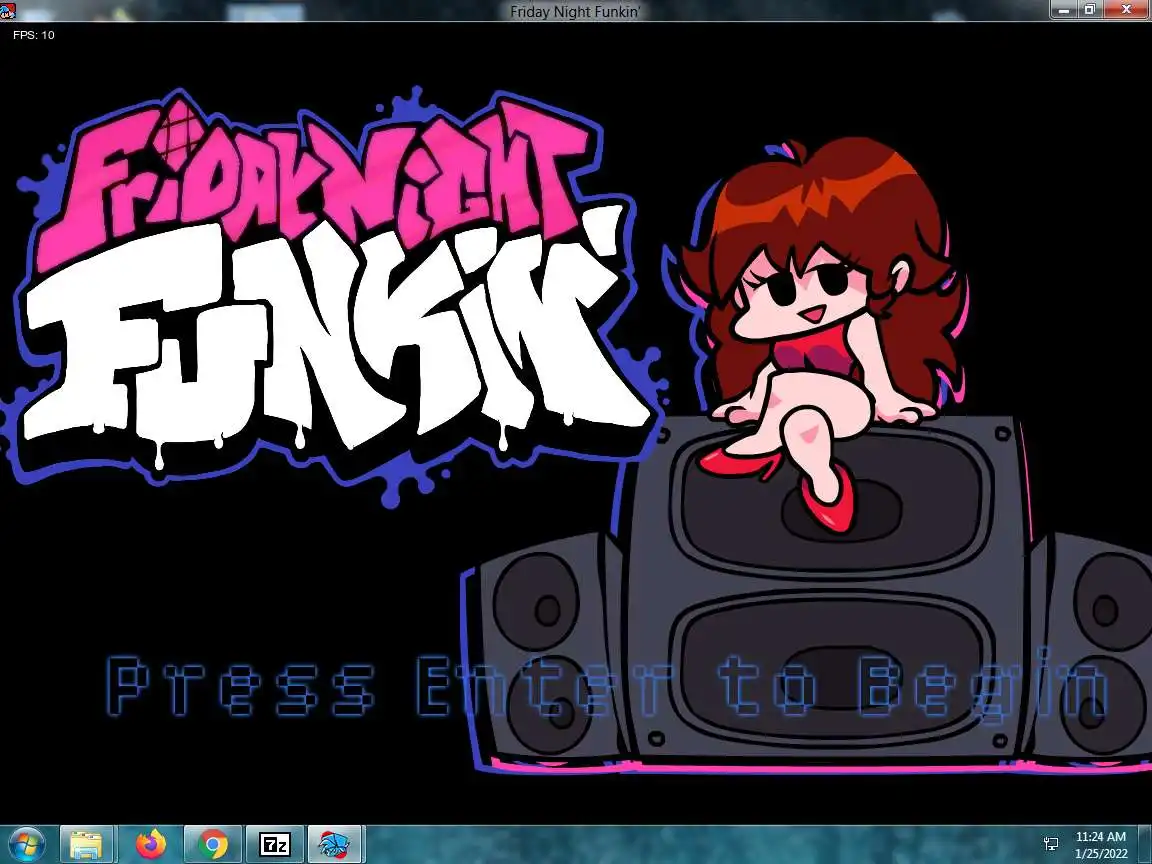
Task: Open the Windows Start menu orb
Action: (x=26, y=845)
